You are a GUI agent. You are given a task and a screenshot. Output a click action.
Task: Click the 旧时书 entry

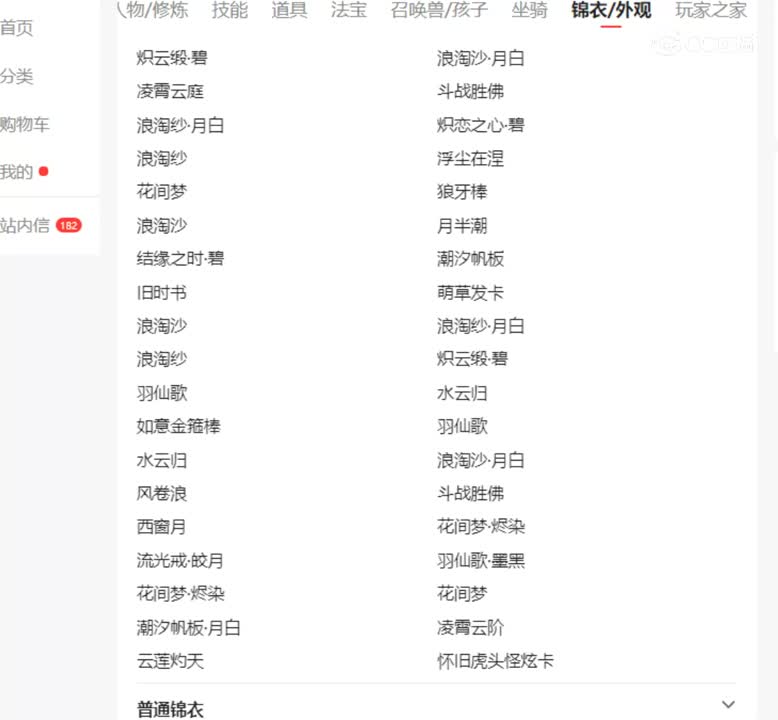coord(162,293)
